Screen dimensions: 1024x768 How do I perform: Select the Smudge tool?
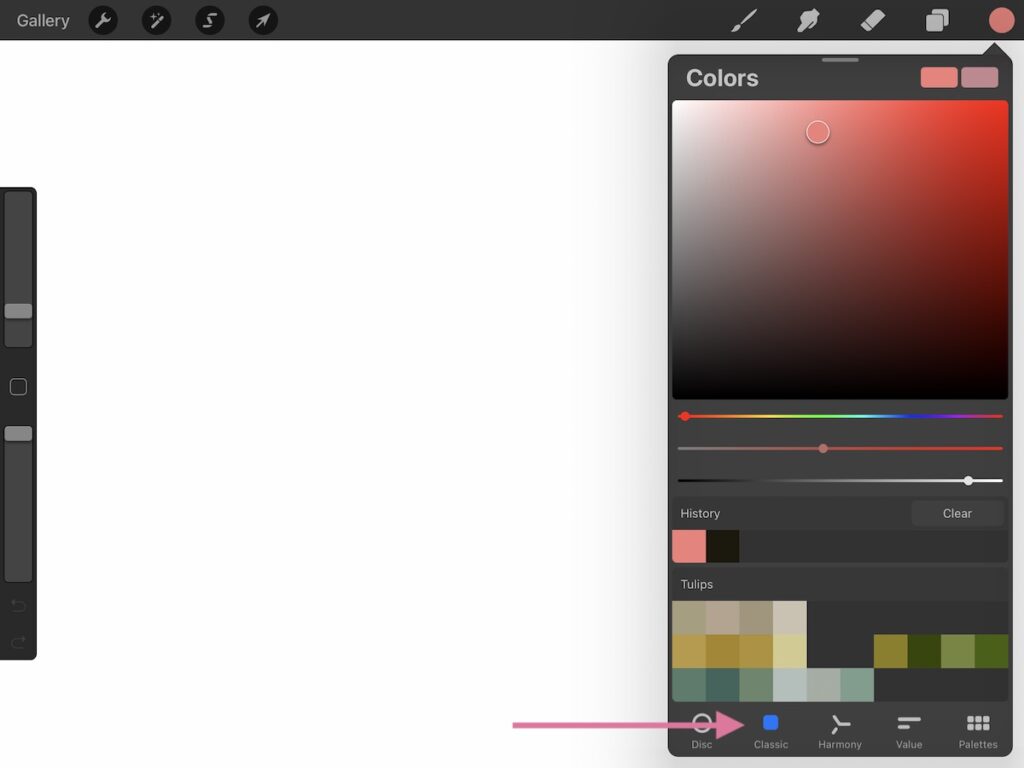click(808, 20)
